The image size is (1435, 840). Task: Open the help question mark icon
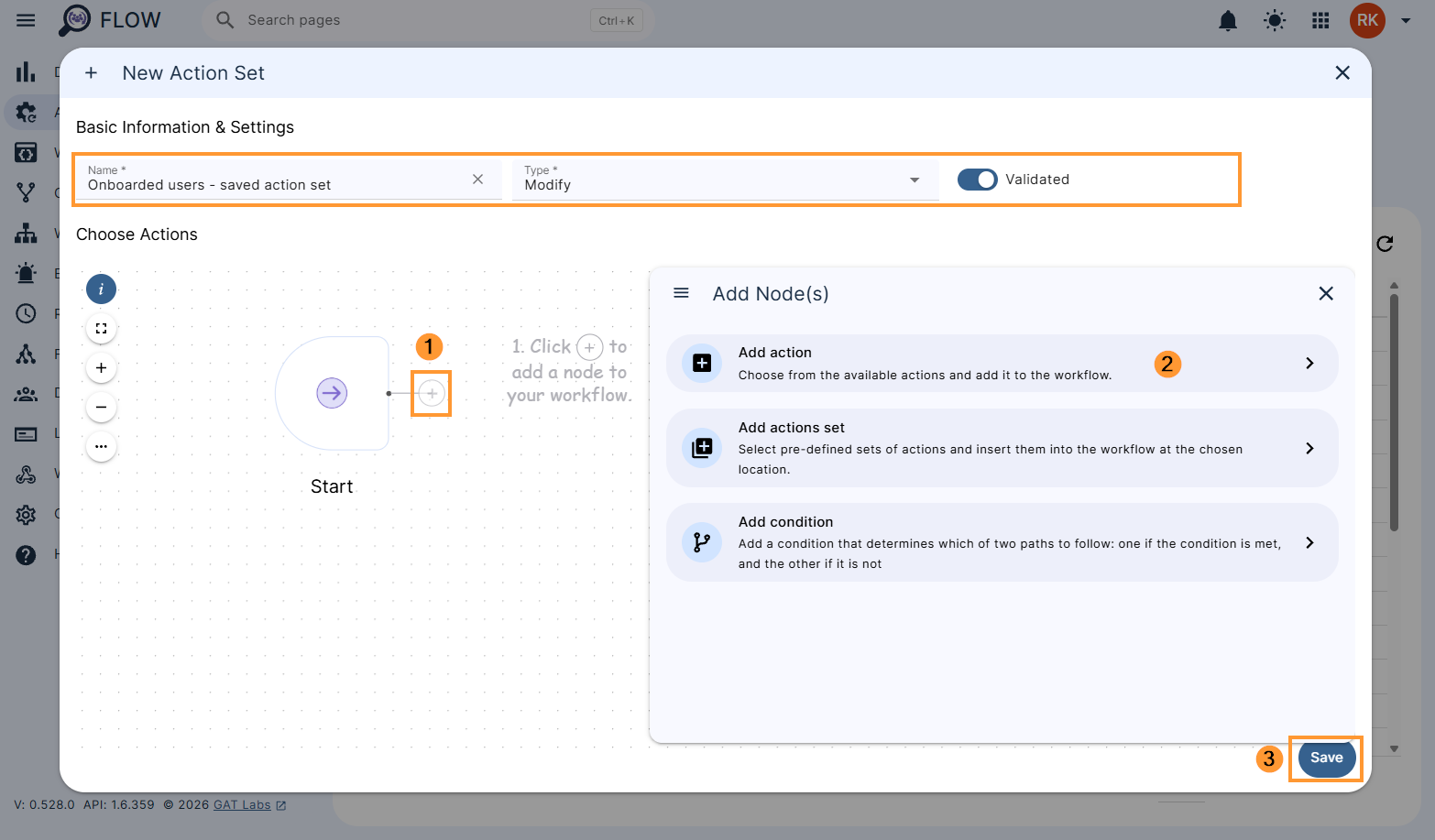pos(26,555)
